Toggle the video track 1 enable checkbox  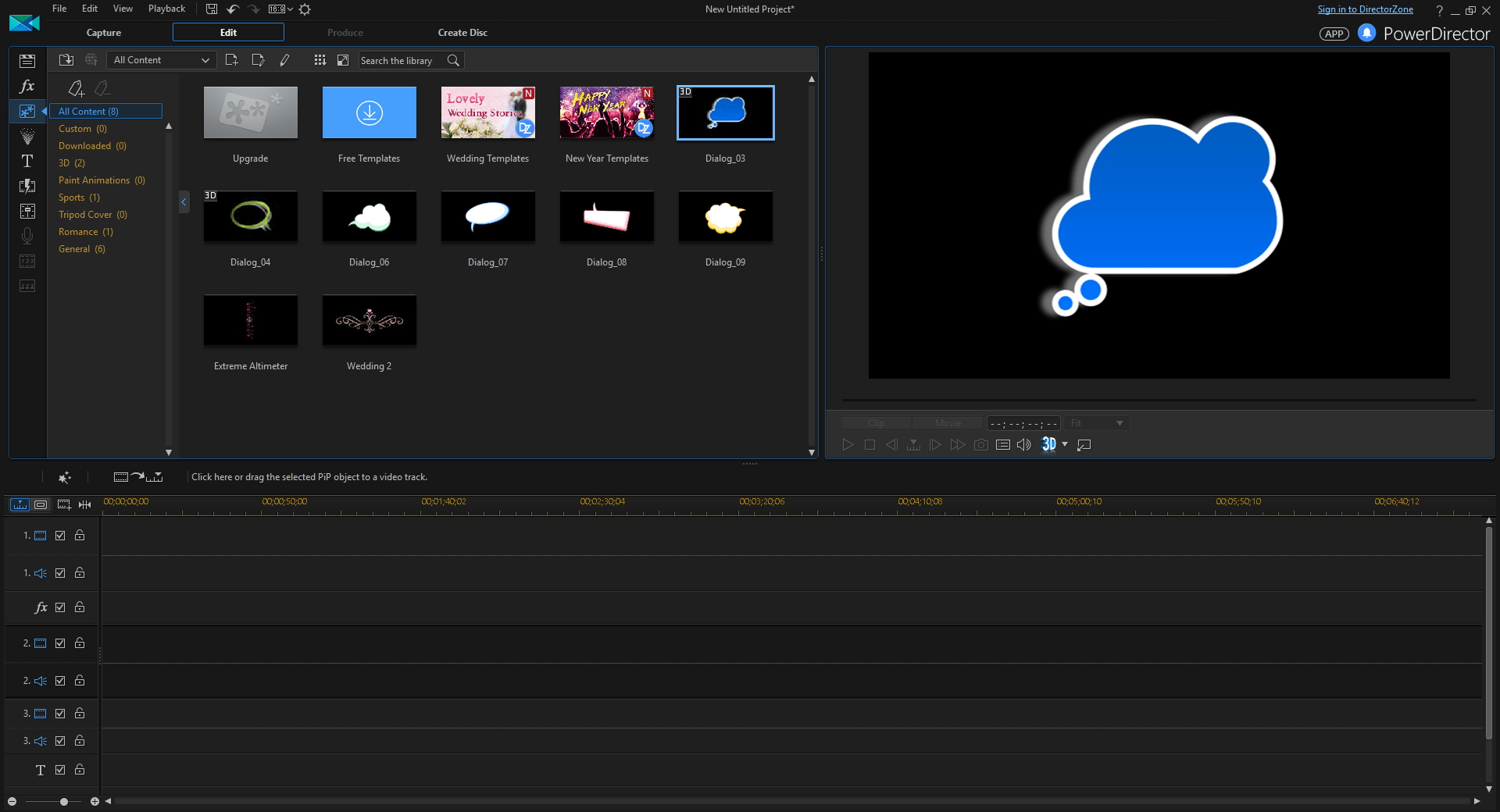(60, 536)
